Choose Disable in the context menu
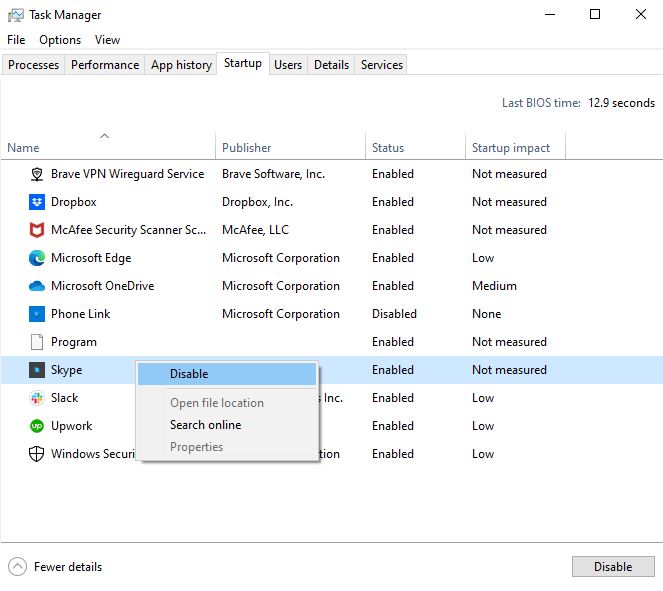The height and width of the screenshot is (591, 663). point(227,374)
